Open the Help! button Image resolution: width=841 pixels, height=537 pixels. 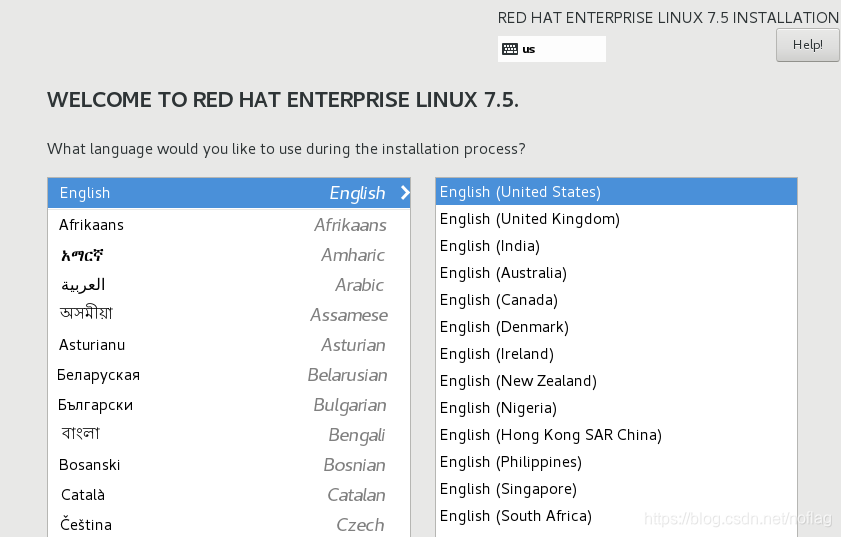pos(808,45)
